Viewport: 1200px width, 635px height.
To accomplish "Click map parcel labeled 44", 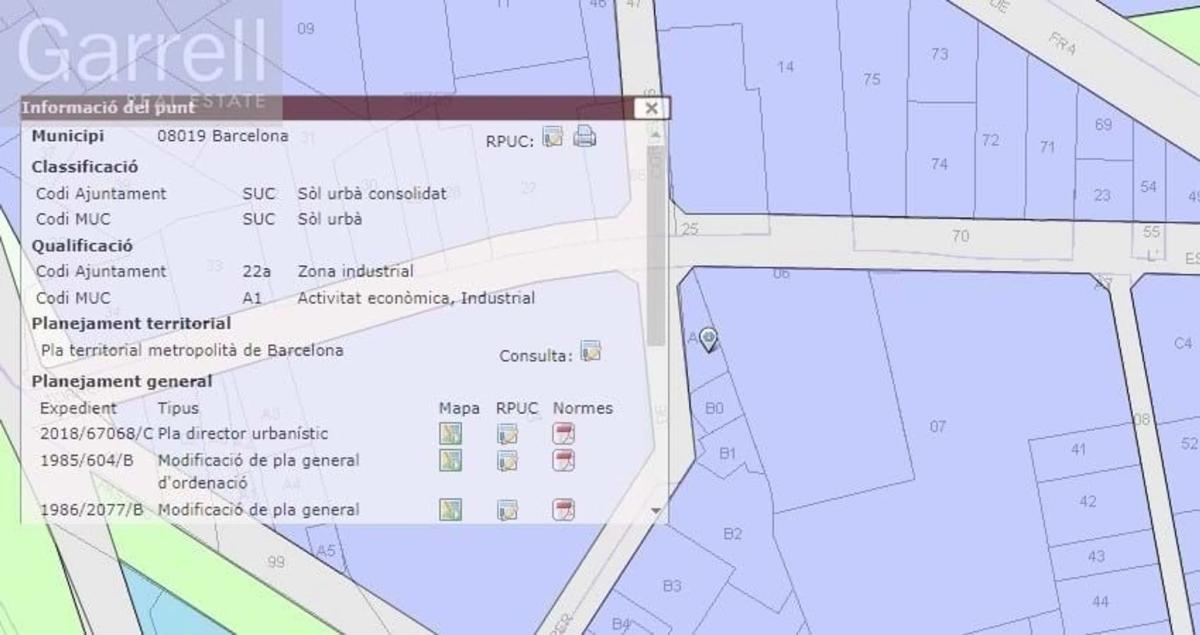I will point(1101,601).
